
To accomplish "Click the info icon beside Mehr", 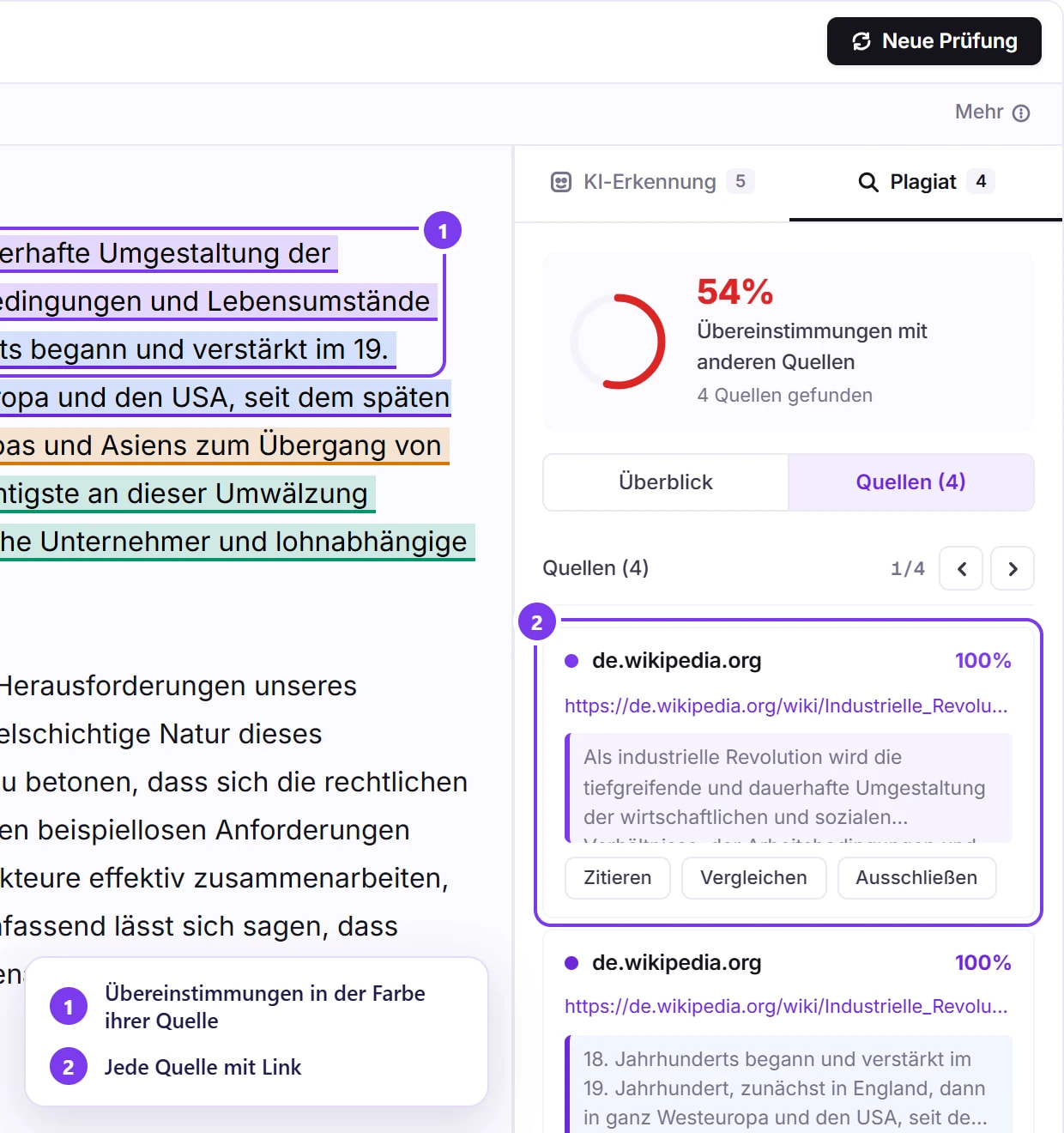I will pos(1021,113).
